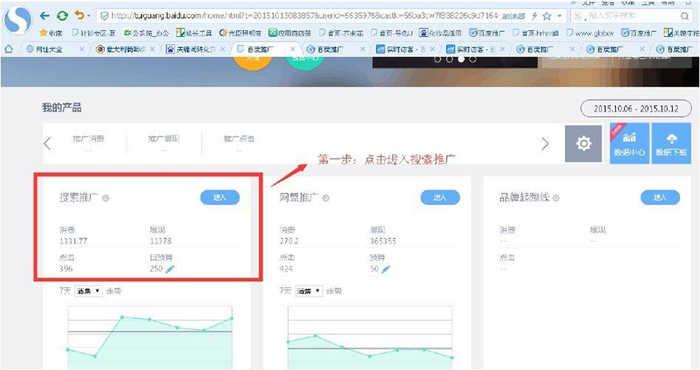Open the 化妆品通用 bookmark
This screenshot has height=370, width=700.
(440, 33)
